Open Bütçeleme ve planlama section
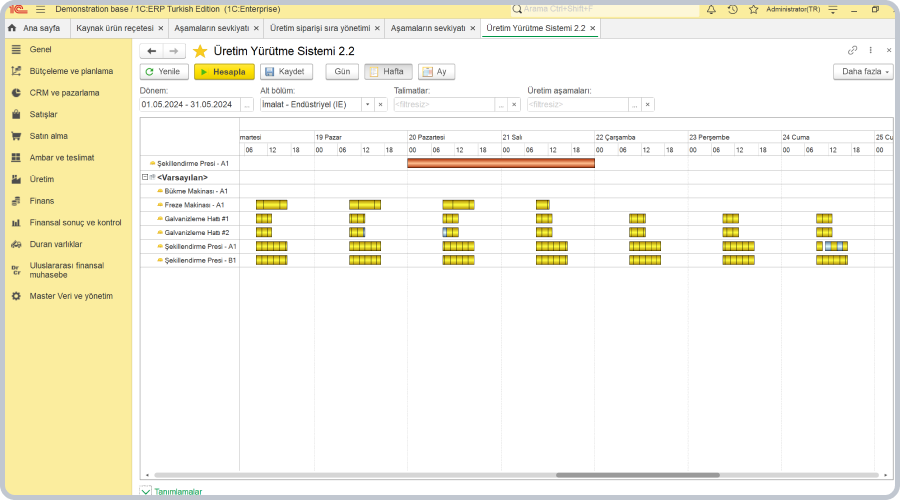The image size is (900, 500). click(x=71, y=71)
